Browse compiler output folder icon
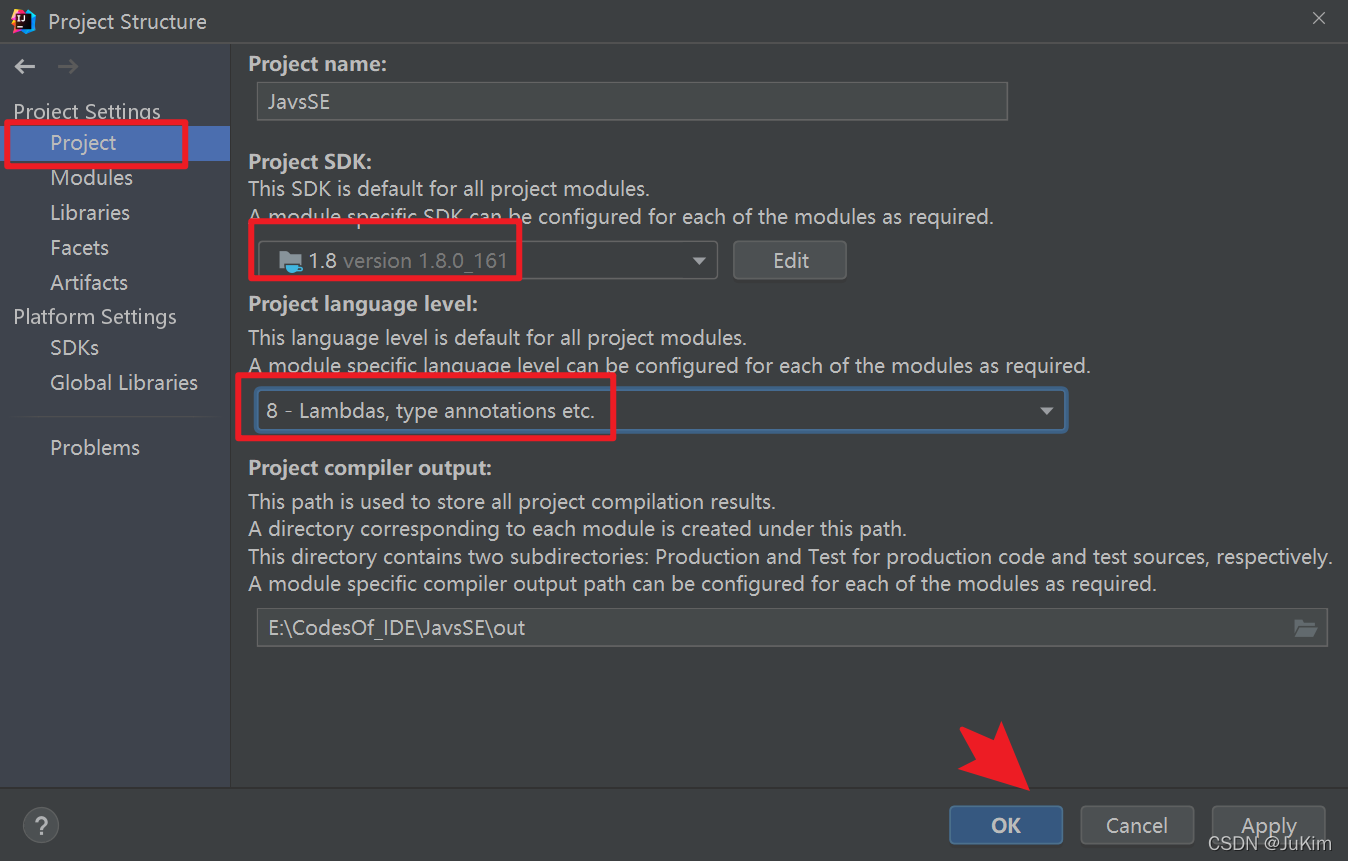1348x861 pixels. pyautogui.click(x=1305, y=628)
